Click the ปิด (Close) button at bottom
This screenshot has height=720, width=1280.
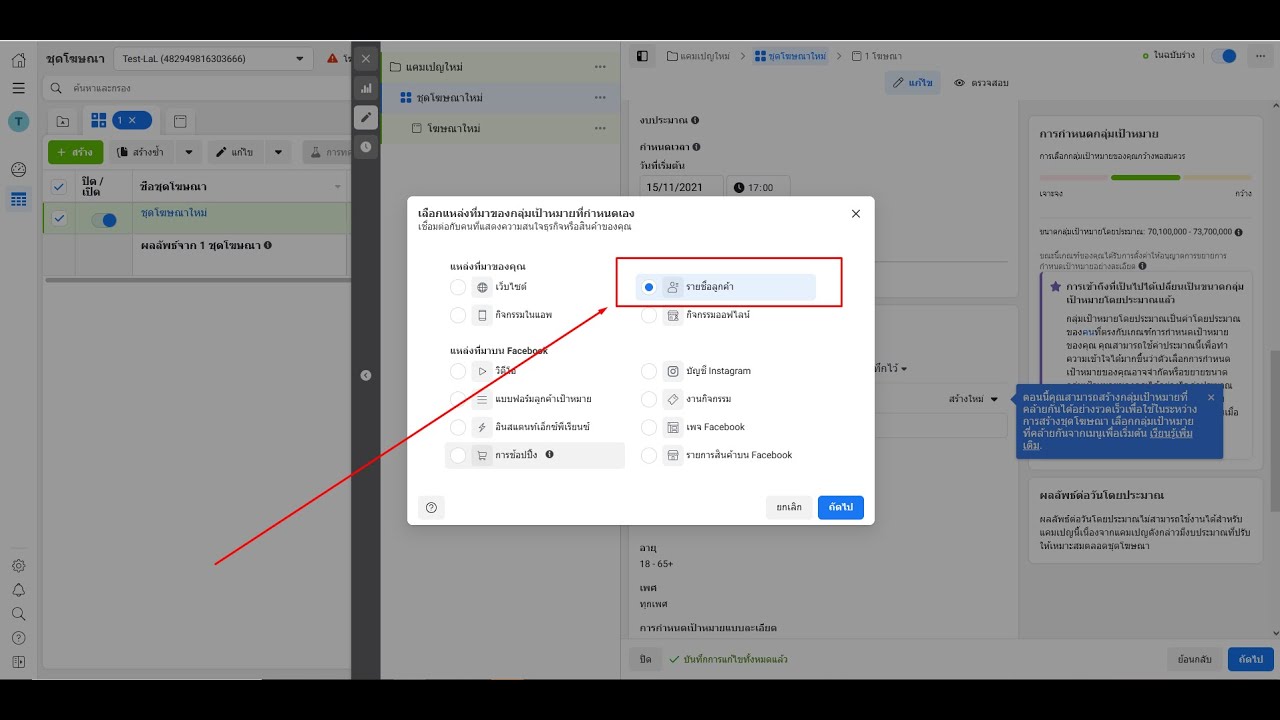[645, 659]
